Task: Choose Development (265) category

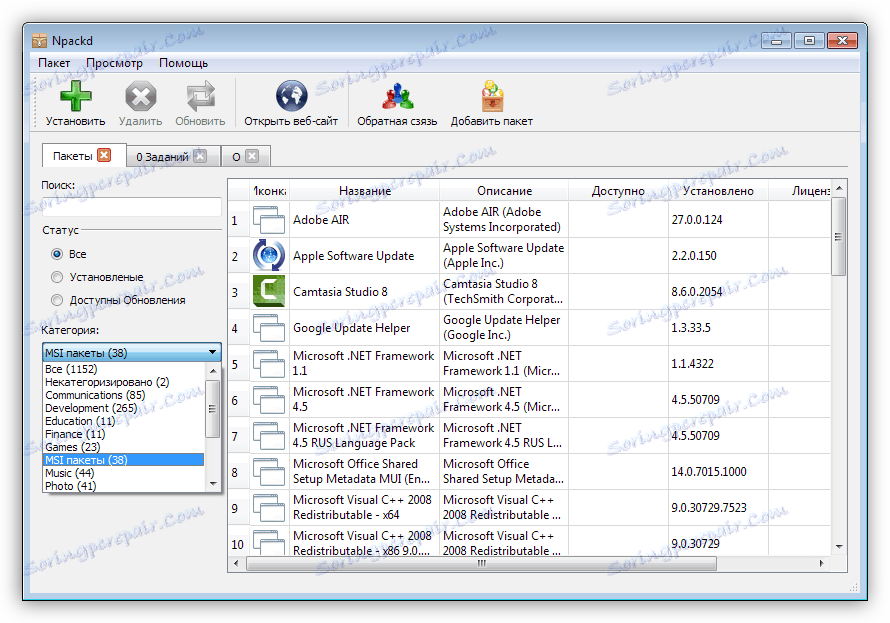Action: 124,408
